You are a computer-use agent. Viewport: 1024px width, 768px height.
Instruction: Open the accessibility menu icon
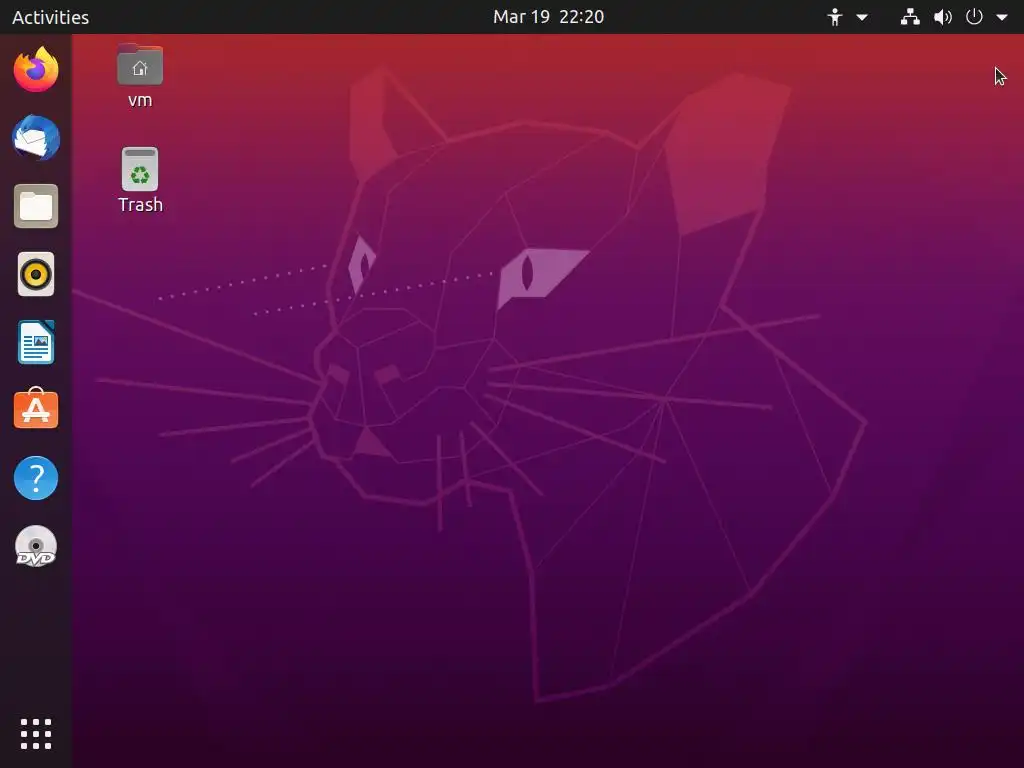tap(835, 17)
